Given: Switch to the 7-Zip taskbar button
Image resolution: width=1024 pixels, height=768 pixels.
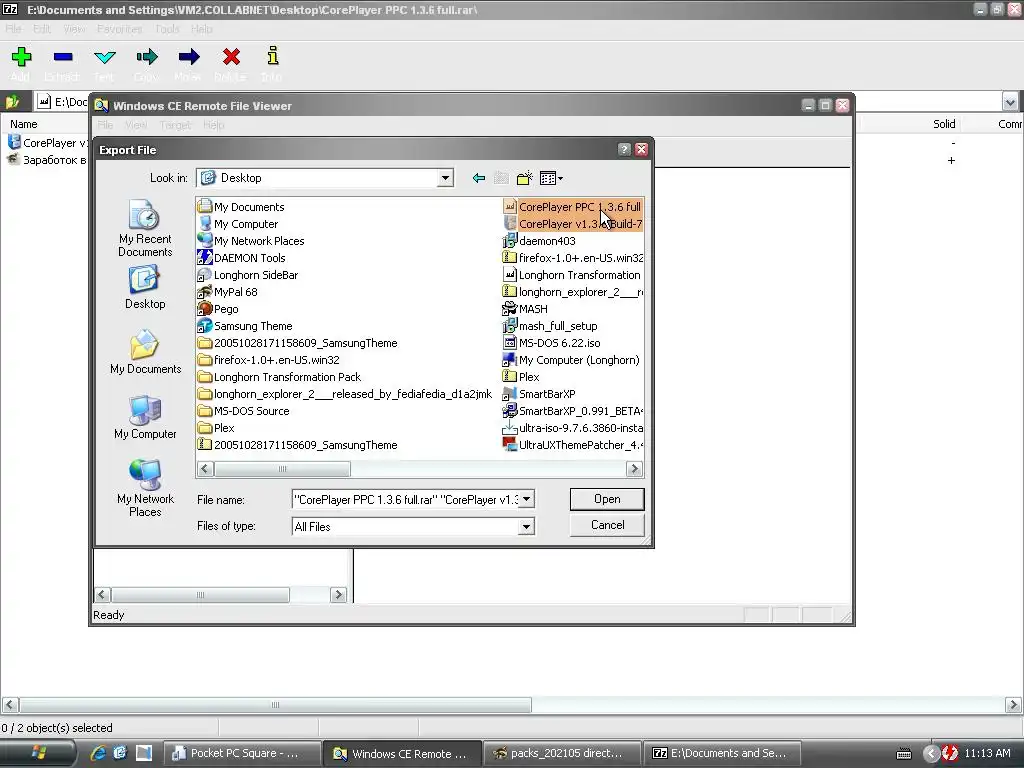Looking at the screenshot, I should point(724,753).
